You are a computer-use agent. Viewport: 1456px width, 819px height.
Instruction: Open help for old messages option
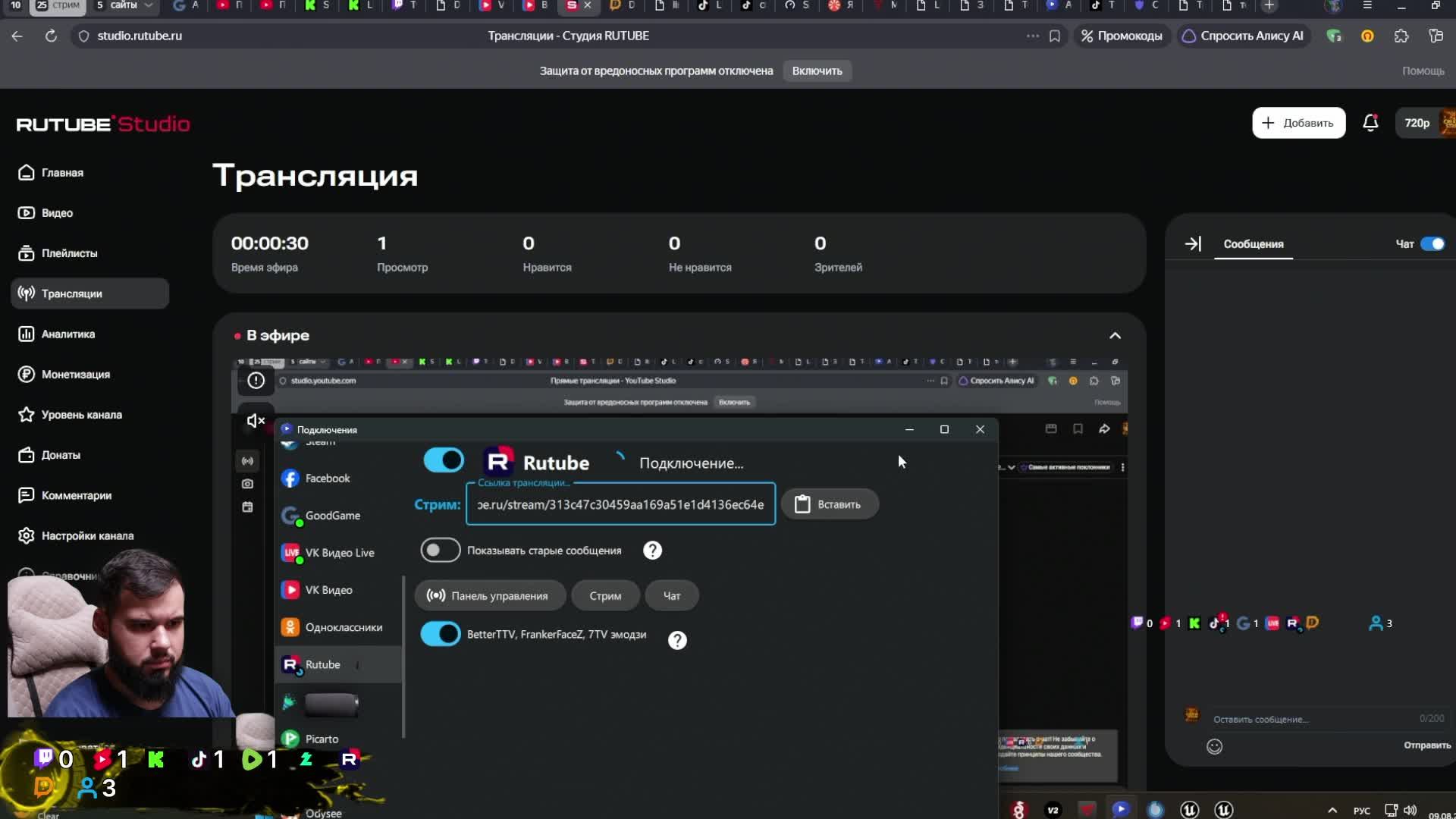[652, 551]
